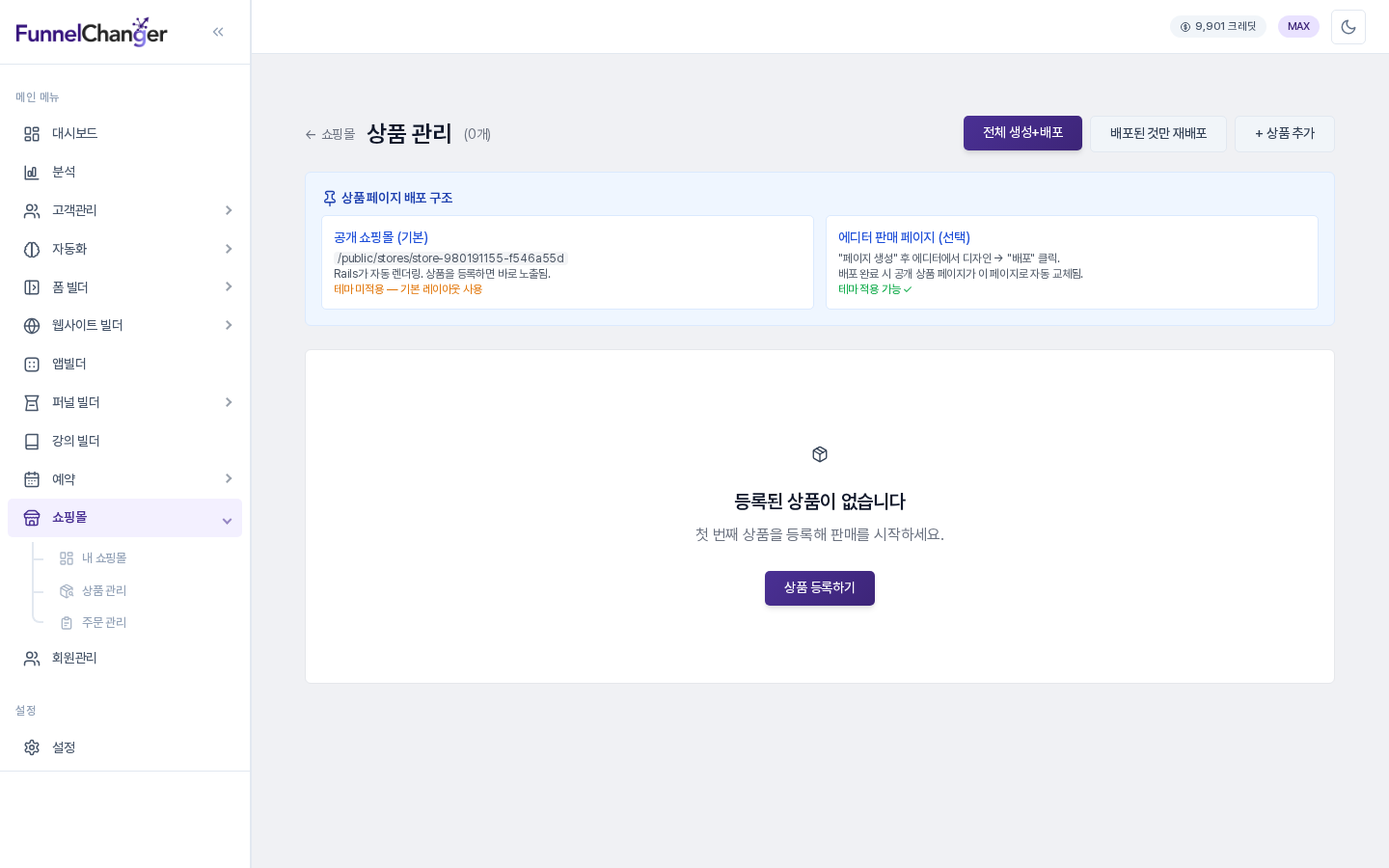Click the 공개 쇼핑몰 (기본) card title
The height and width of the screenshot is (868, 1389).
[381, 237]
